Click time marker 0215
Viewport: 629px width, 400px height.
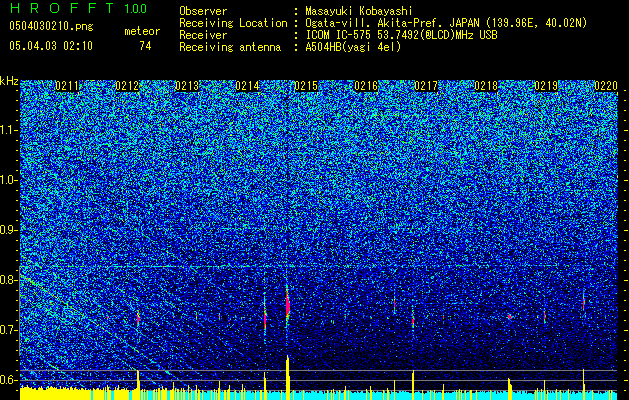pos(306,86)
